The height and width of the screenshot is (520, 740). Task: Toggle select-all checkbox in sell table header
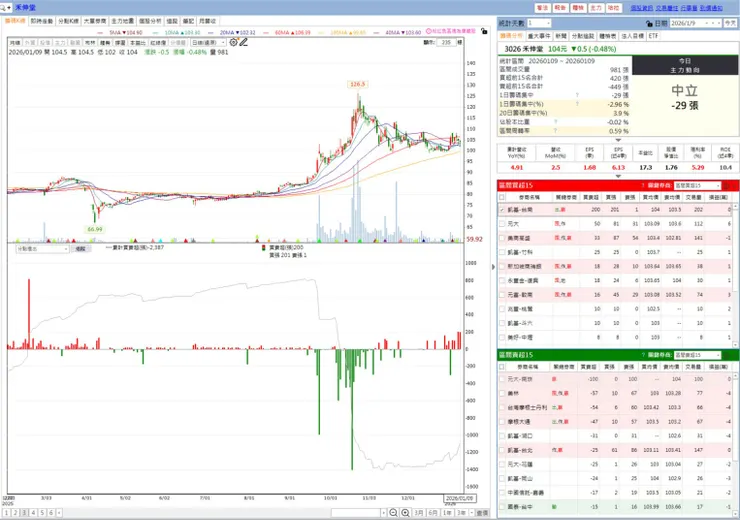[502, 367]
